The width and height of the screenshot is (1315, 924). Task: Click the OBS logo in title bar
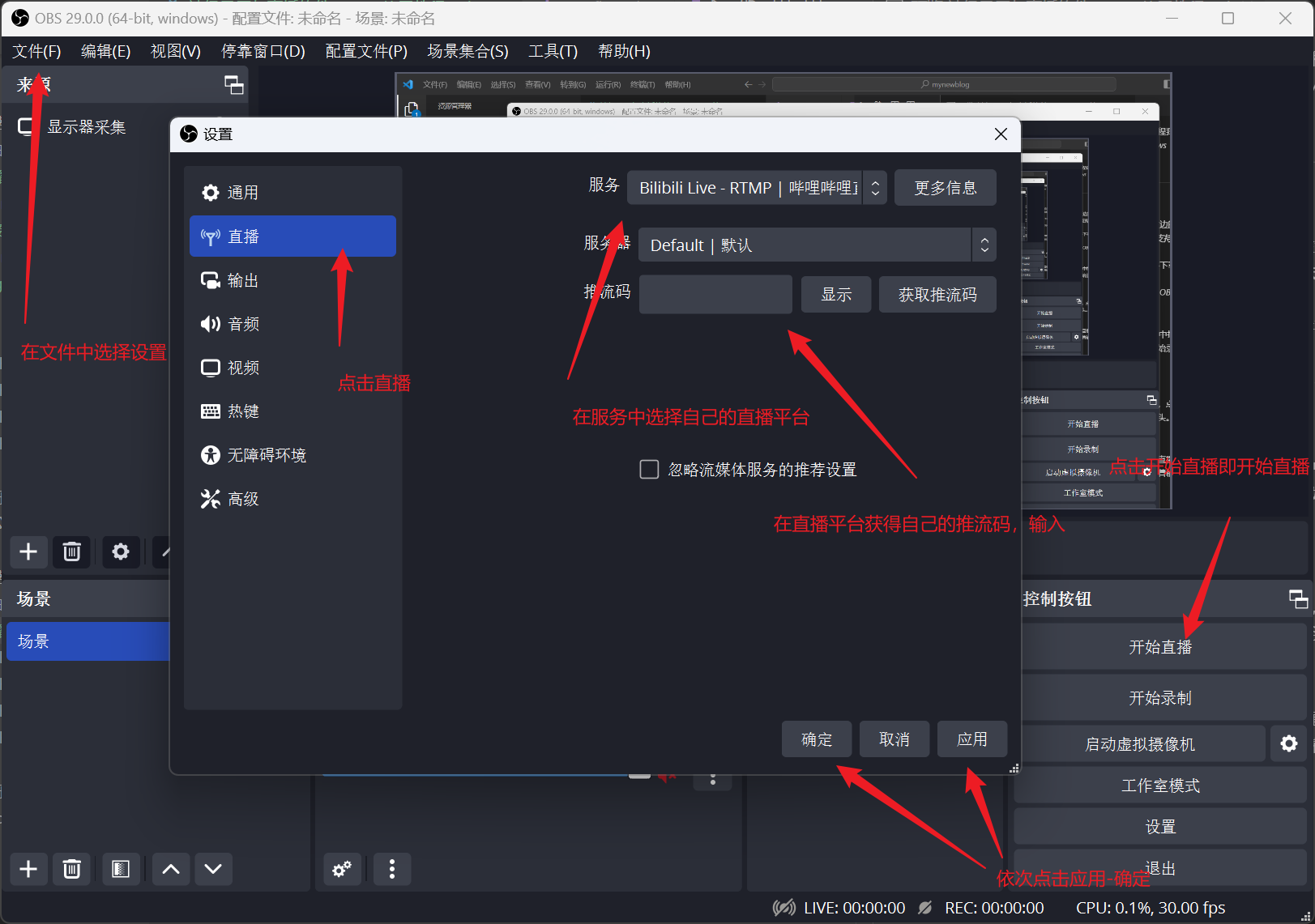[20, 18]
